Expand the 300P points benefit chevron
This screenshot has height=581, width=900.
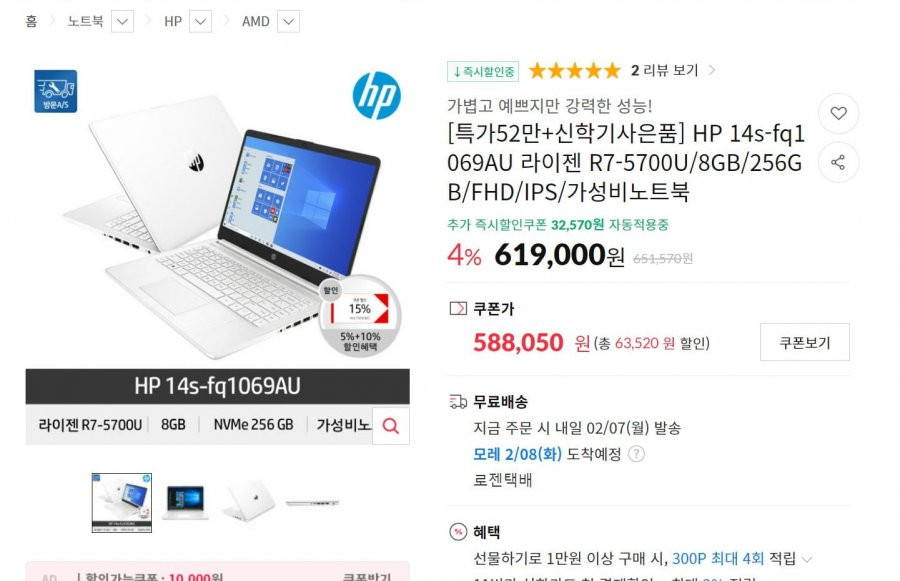[x=807, y=559]
